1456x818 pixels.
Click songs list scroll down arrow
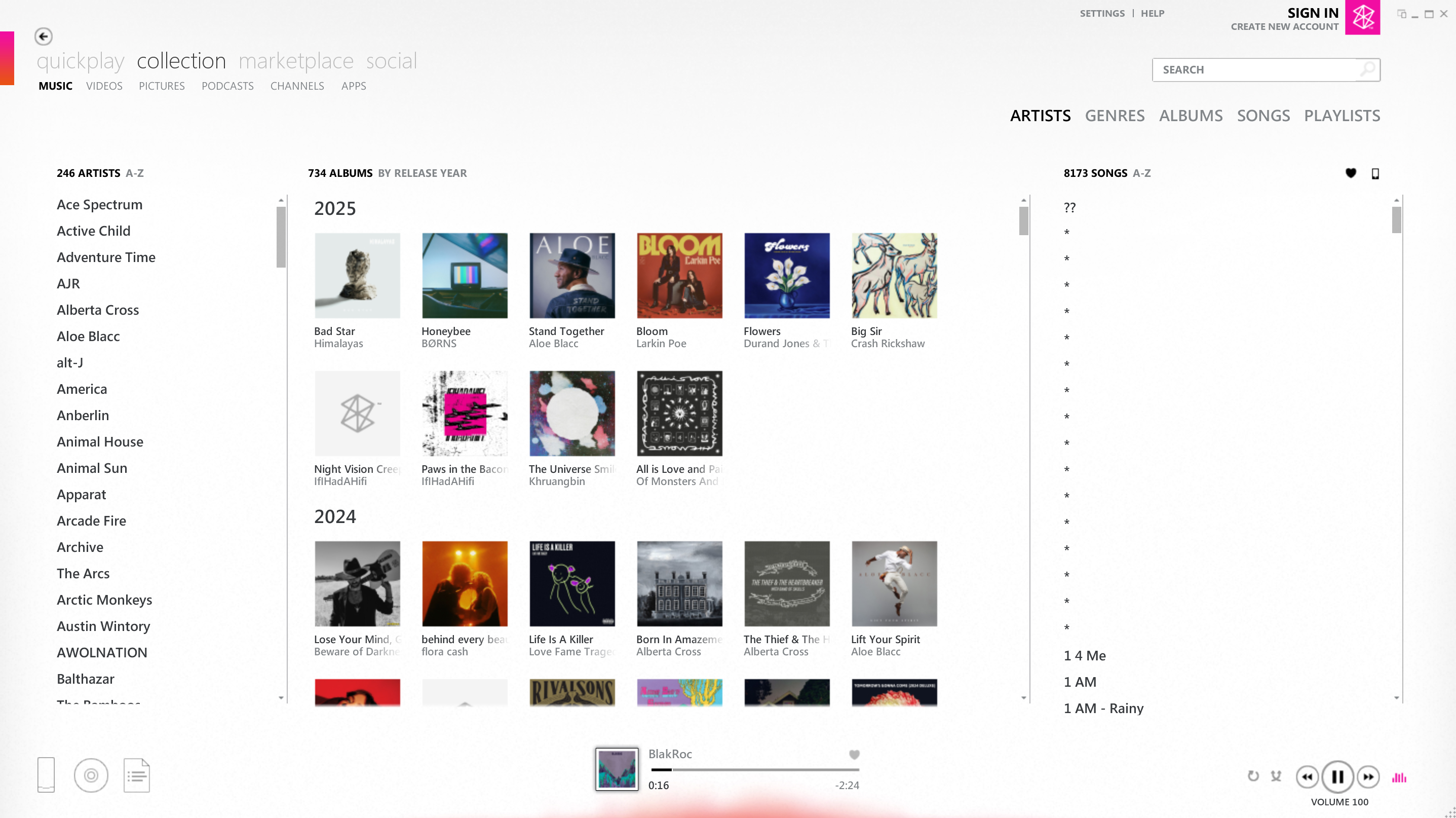1396,697
